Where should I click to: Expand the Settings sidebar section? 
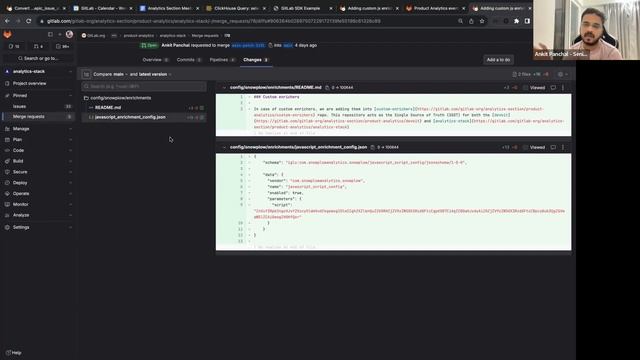click(38, 227)
